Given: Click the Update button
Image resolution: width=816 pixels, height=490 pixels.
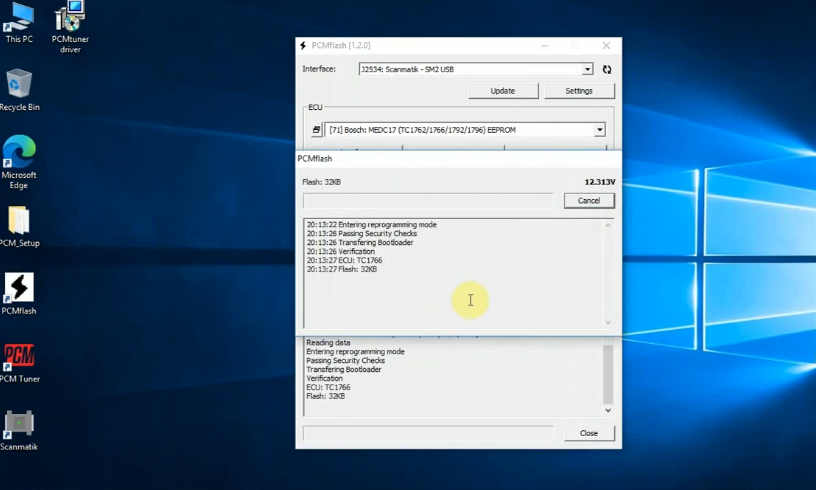Looking at the screenshot, I should 503,91.
